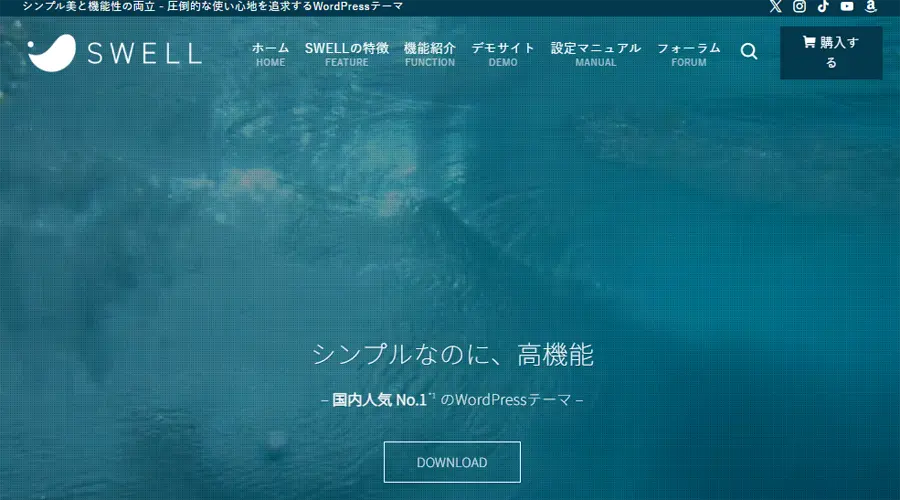Click the top tagline about WordPressテーマ
This screenshot has height=500, width=900.
coord(213,7)
